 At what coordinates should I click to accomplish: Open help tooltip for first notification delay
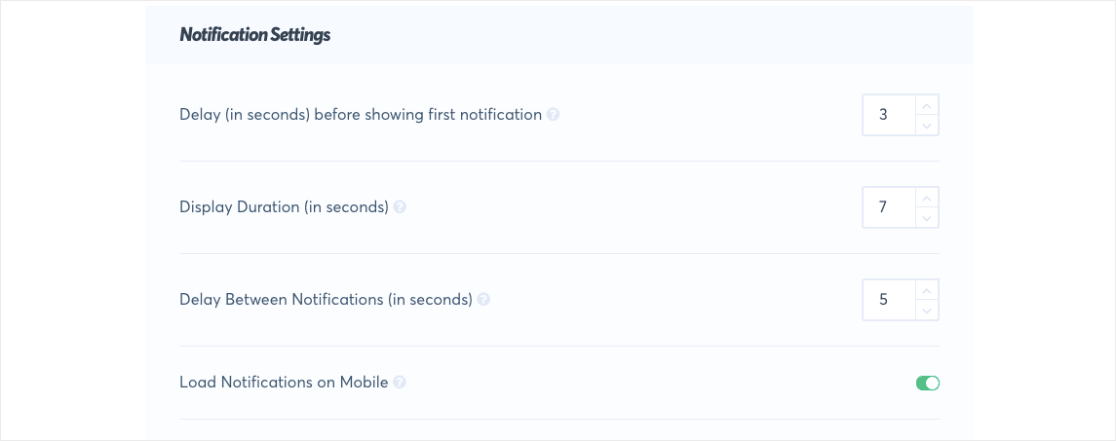coord(554,115)
